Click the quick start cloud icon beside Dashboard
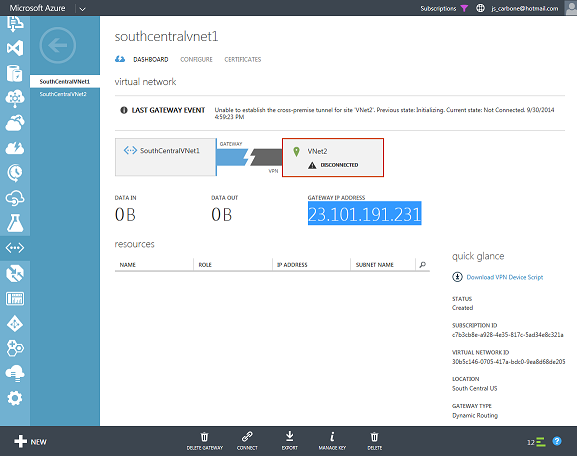 120,59
